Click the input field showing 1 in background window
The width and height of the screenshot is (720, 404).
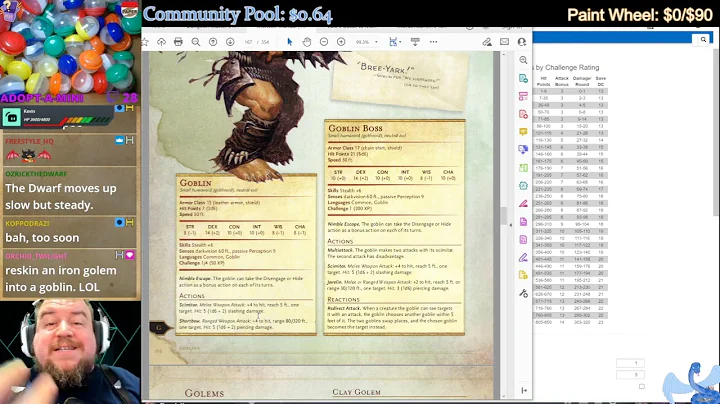click(x=630, y=363)
